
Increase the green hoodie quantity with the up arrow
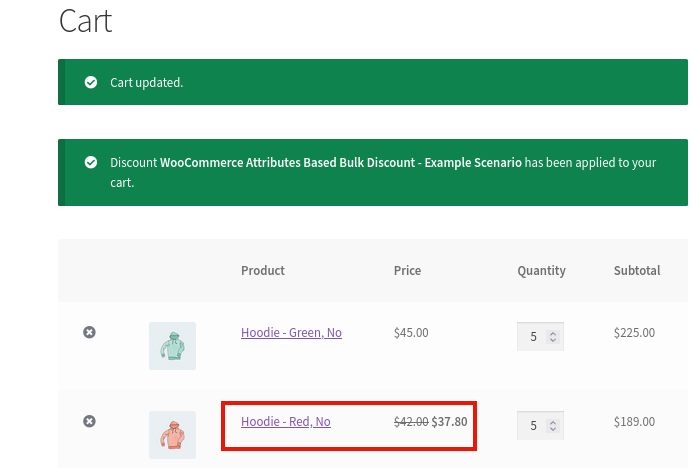[x=555, y=332]
